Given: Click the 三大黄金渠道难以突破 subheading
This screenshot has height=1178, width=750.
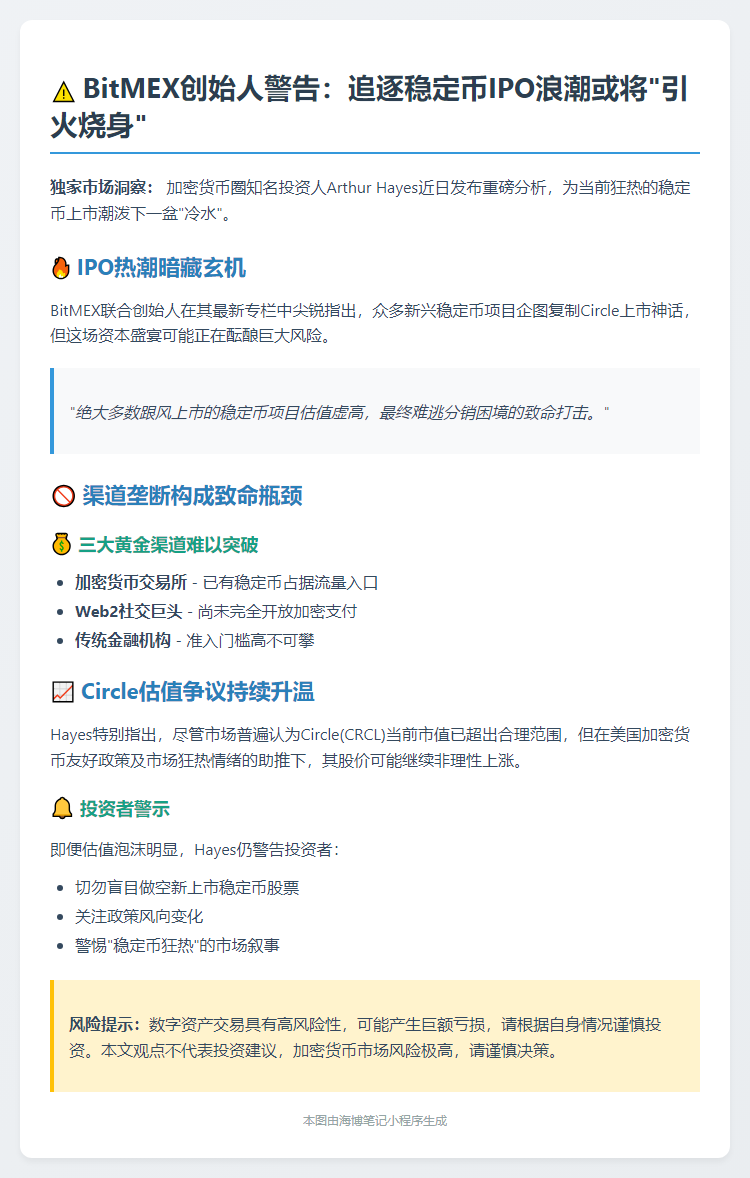Looking at the screenshot, I should click(168, 545).
